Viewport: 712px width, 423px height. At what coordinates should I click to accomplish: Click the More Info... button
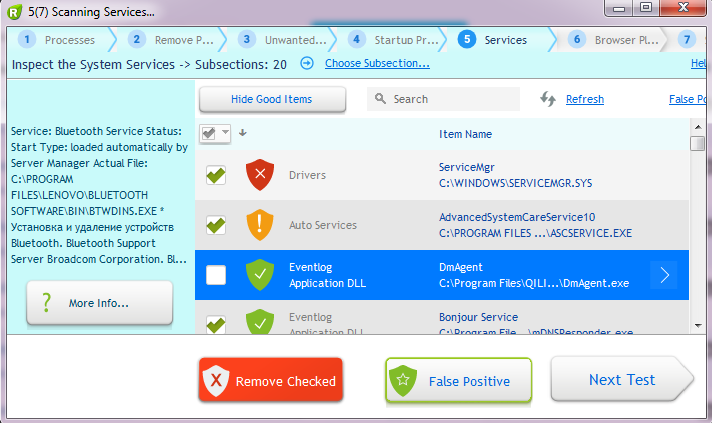[x=99, y=303]
